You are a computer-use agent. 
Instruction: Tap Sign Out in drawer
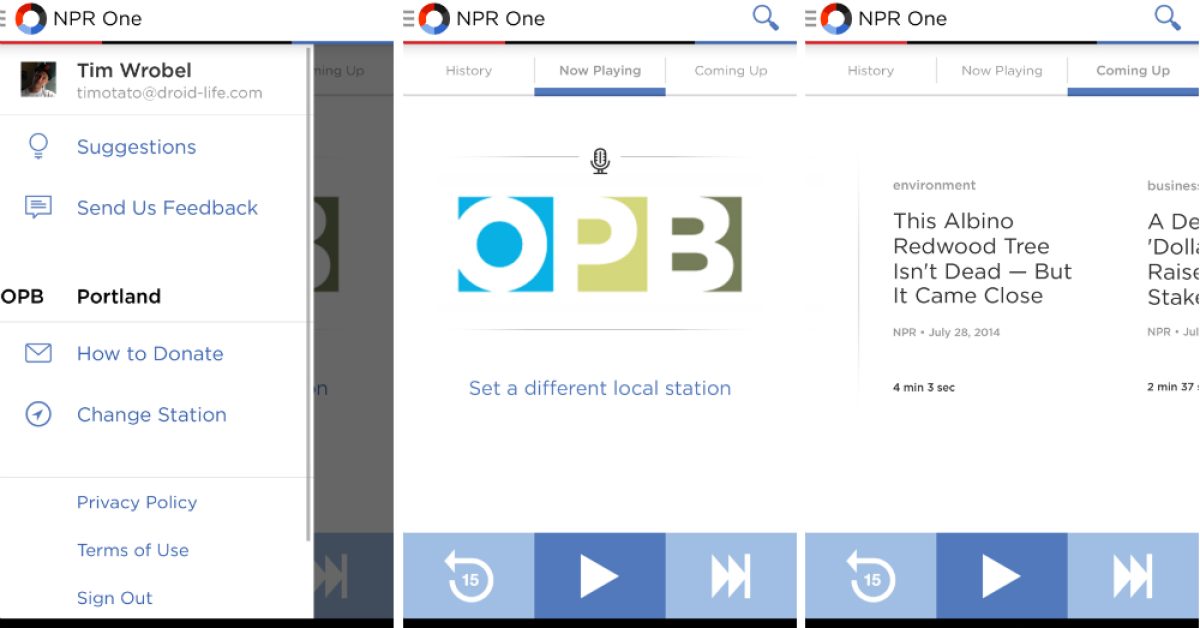tap(115, 598)
